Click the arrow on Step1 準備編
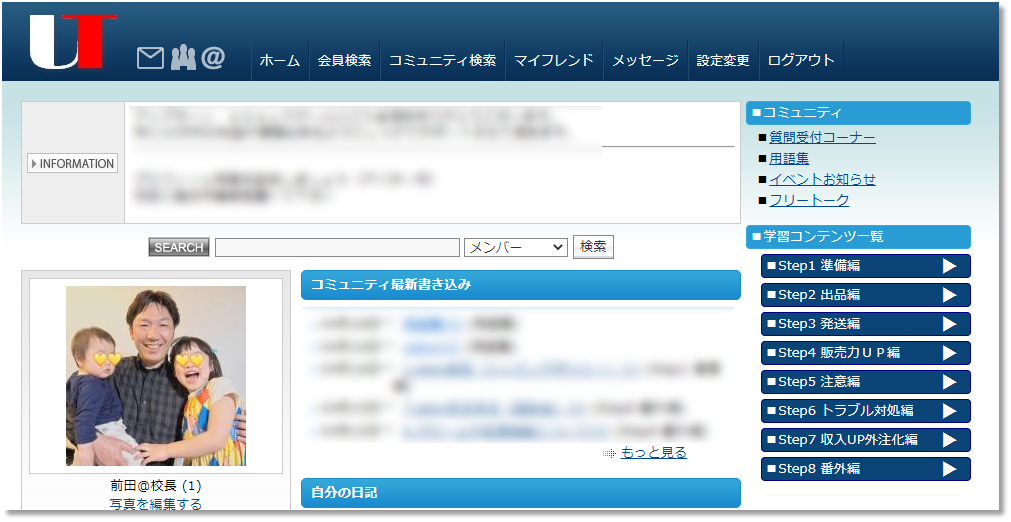This screenshot has width=1011, height=522. click(x=949, y=266)
